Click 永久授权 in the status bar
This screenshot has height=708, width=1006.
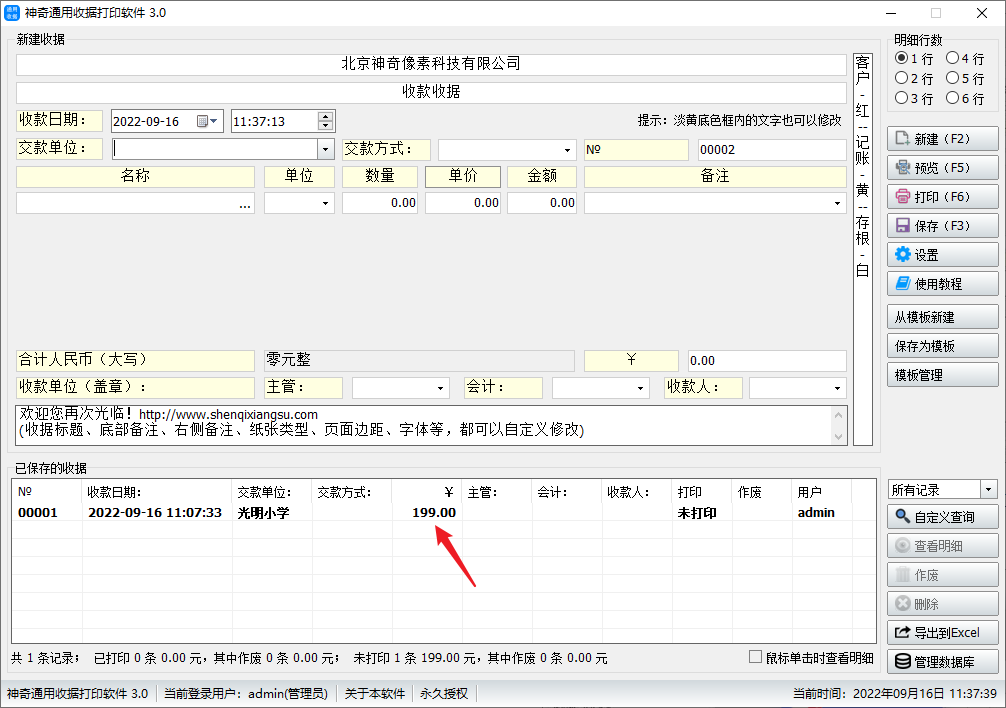coord(444,694)
